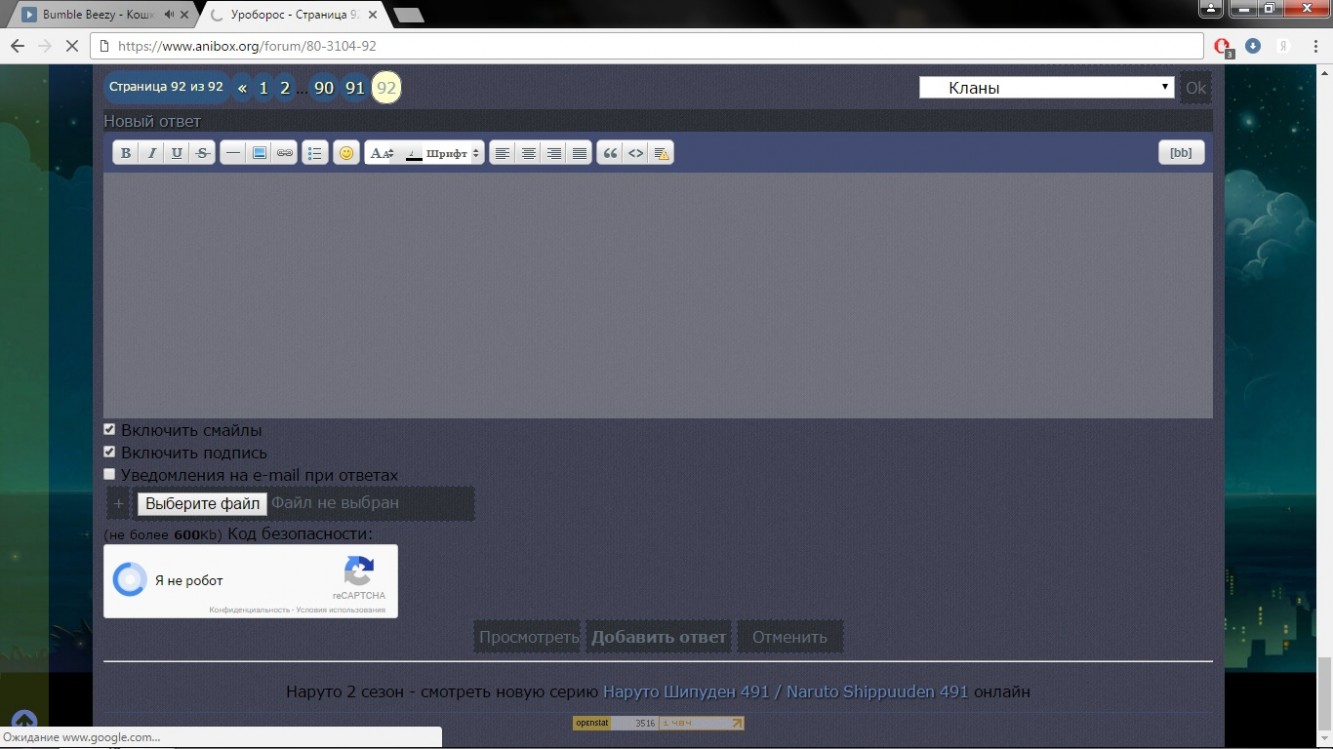Insert a hyperlink with the chain icon
The height and width of the screenshot is (749, 1333).
pyautogui.click(x=285, y=153)
